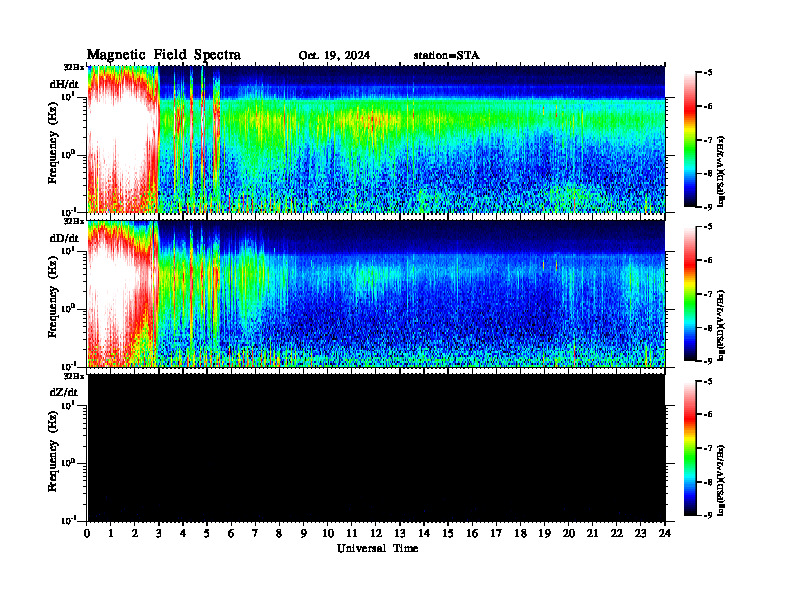The width and height of the screenshot is (792, 612).
Task: Click the -5 tick on dZ/dt color bar
Action: [x=708, y=381]
